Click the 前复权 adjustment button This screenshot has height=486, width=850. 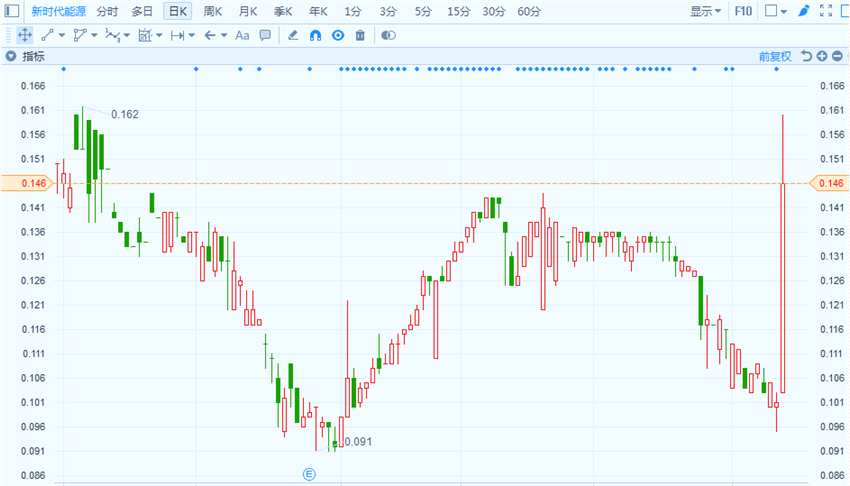(775, 56)
